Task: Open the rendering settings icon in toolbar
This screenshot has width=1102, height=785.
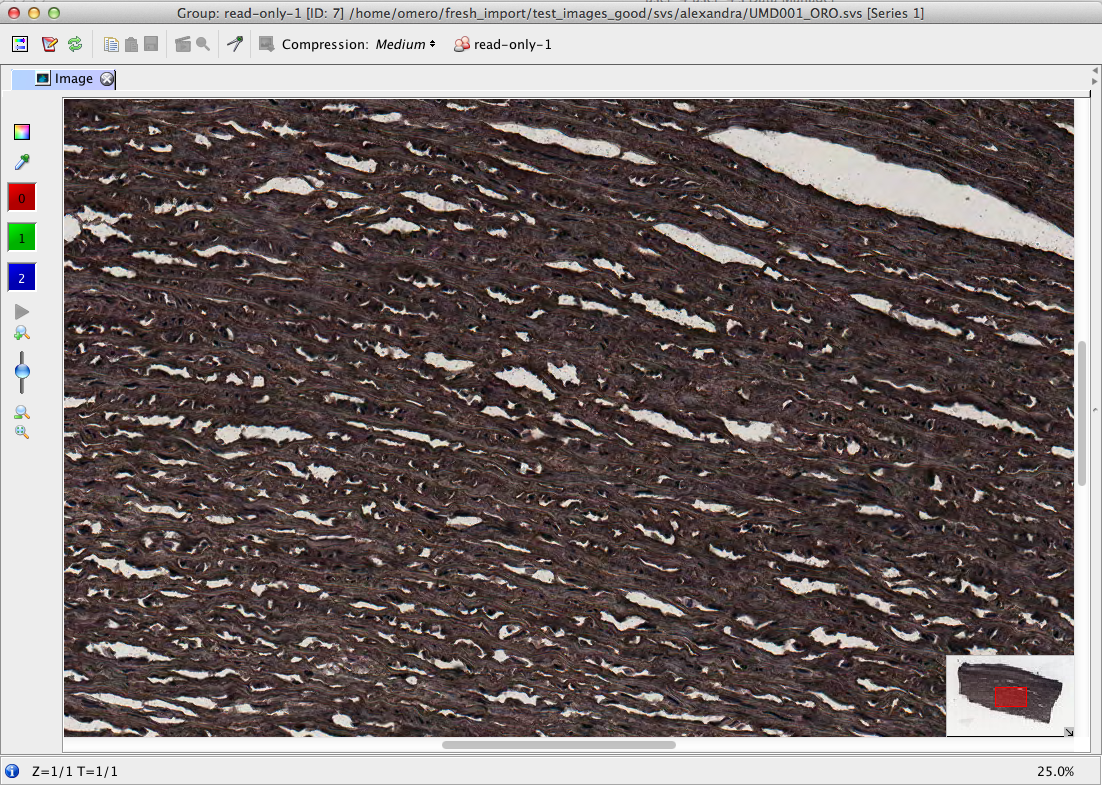Action: 20,45
